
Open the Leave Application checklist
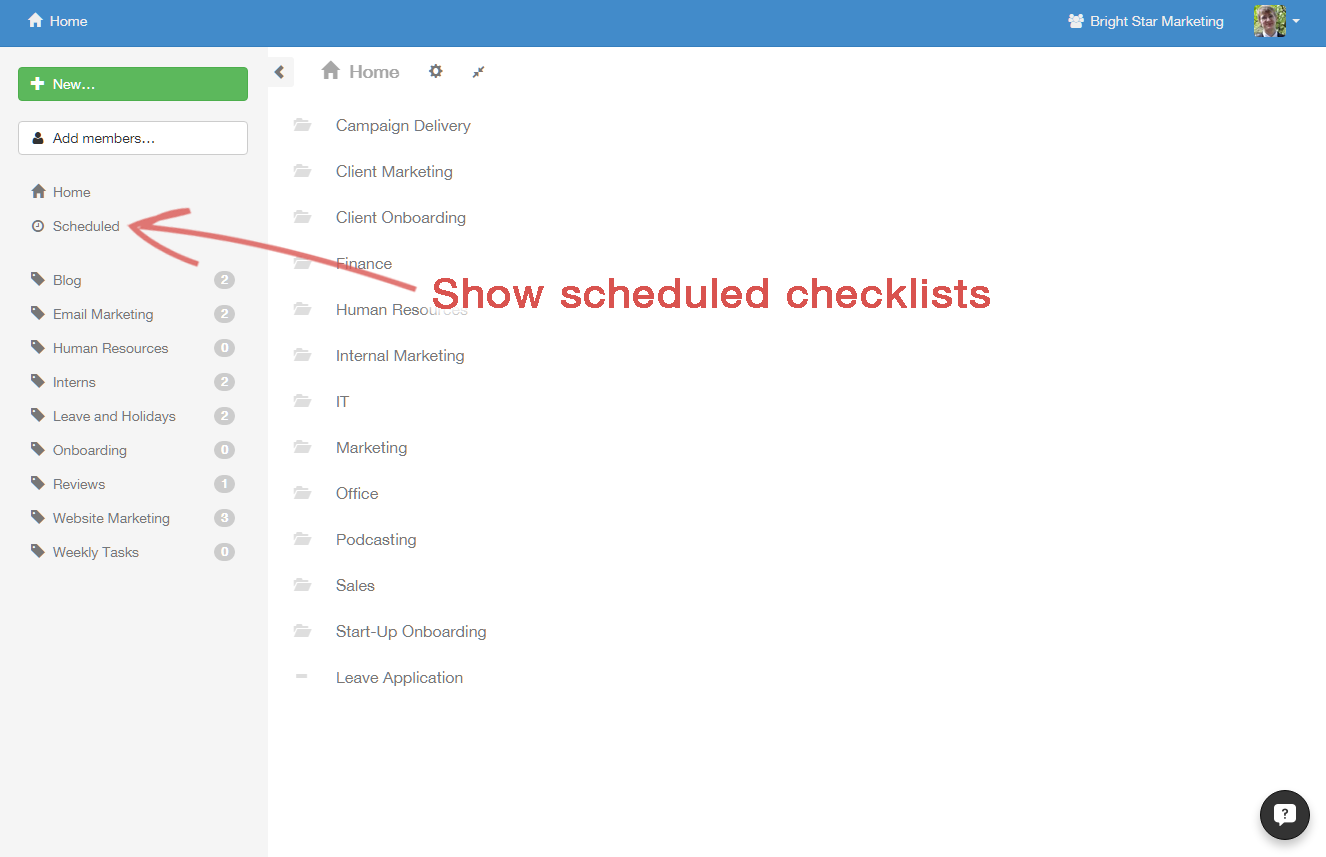(x=399, y=678)
